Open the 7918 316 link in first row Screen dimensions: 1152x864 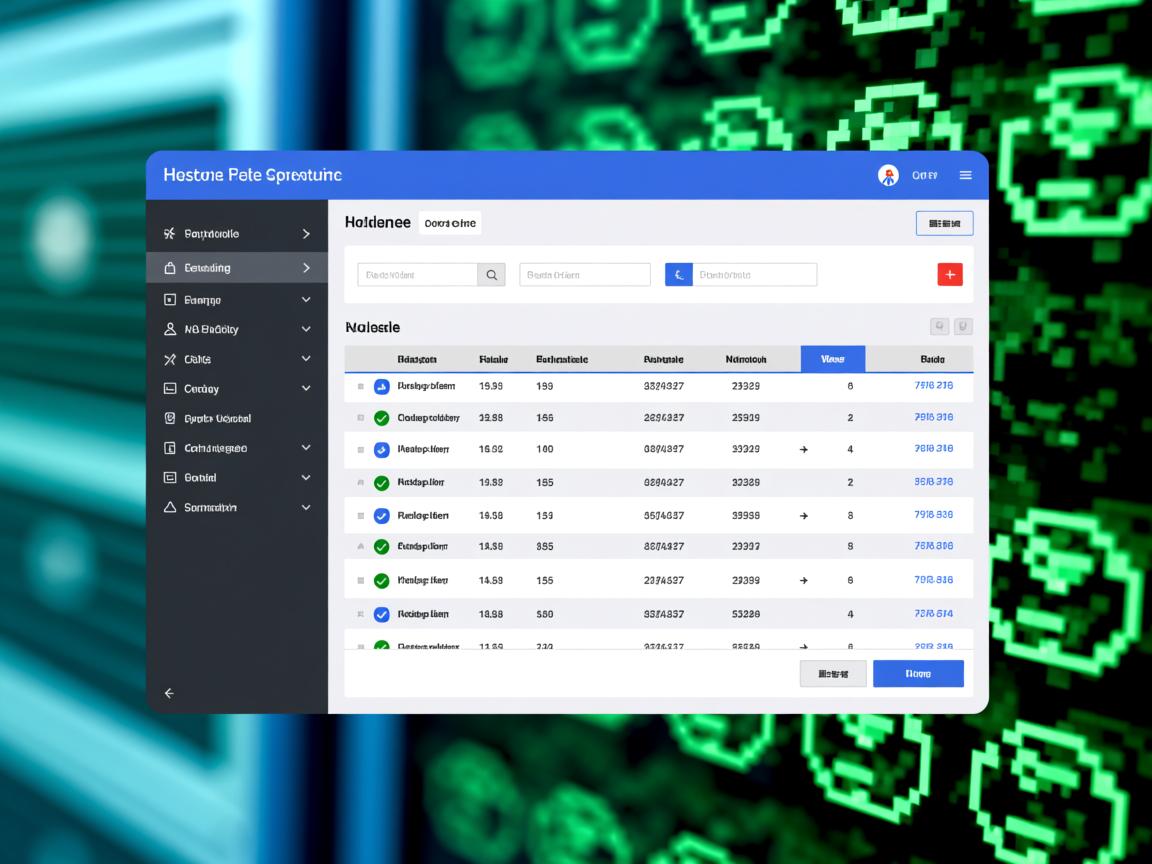(x=933, y=385)
